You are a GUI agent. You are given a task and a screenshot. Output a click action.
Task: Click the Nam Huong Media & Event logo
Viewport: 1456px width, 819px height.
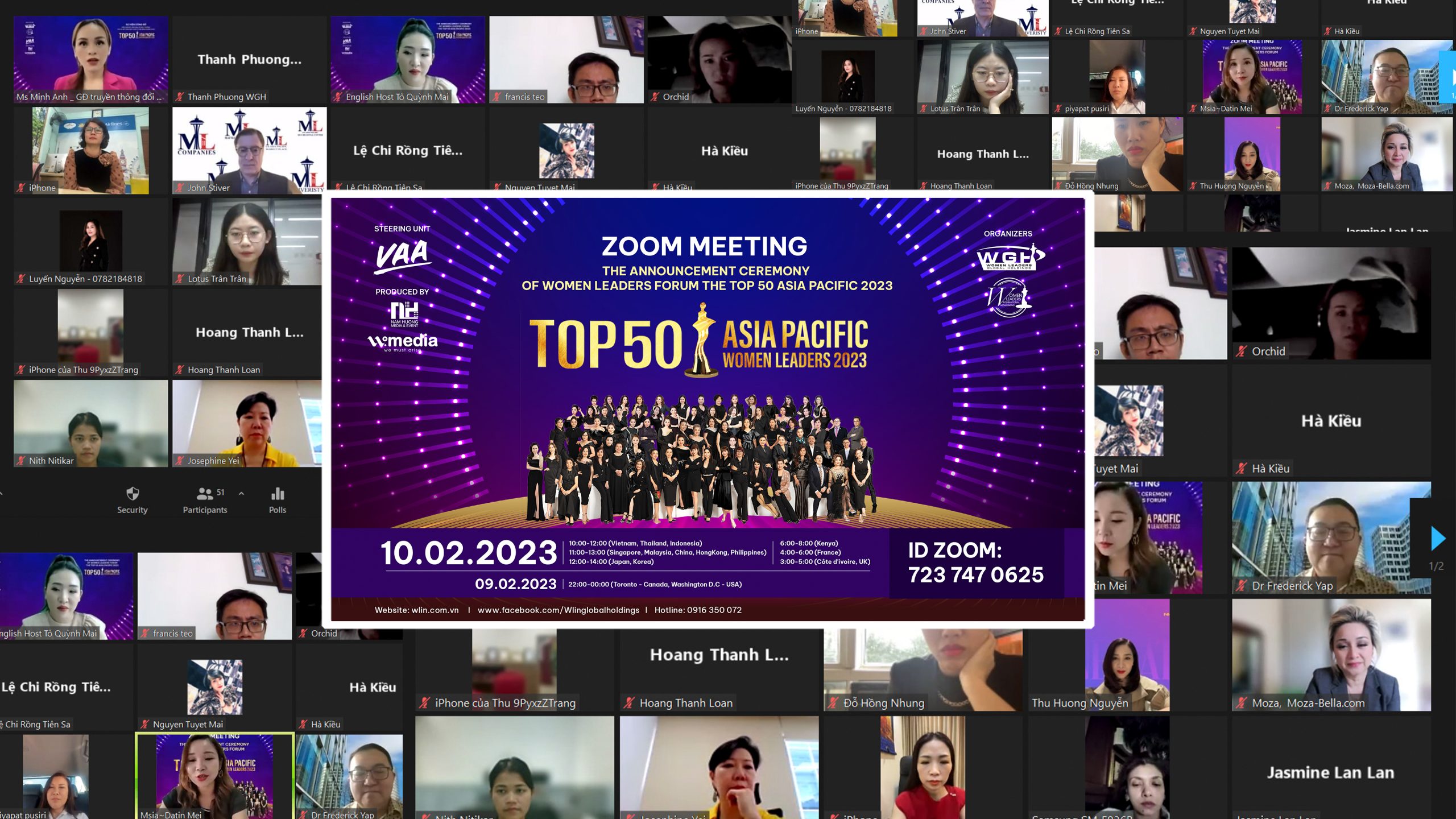[404, 315]
